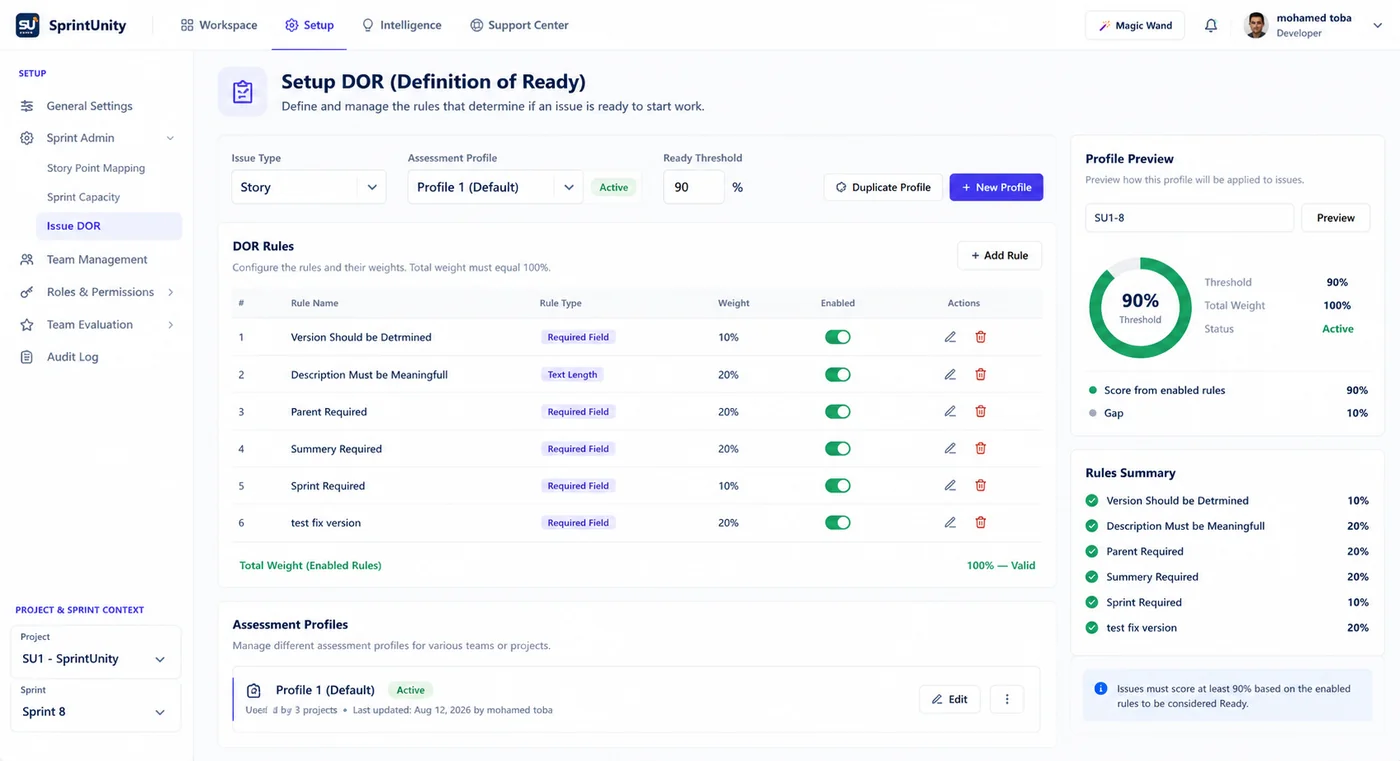The image size is (1400, 761).
Task: Click the SprintUnity logo icon
Action: (28, 25)
